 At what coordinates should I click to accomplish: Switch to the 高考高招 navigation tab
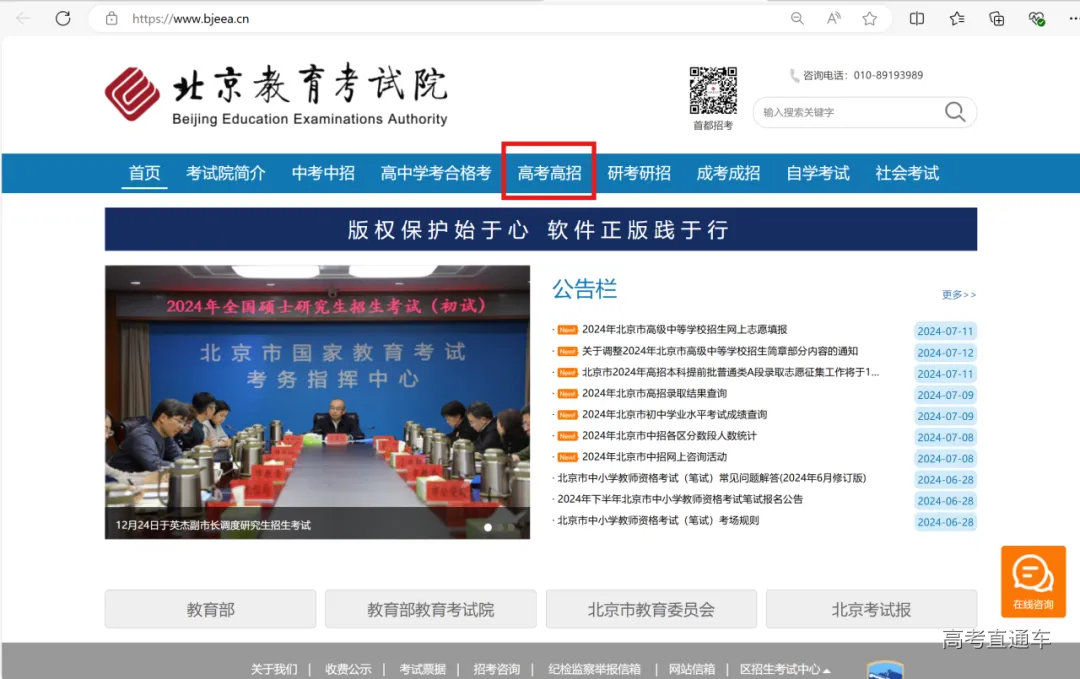click(x=548, y=172)
